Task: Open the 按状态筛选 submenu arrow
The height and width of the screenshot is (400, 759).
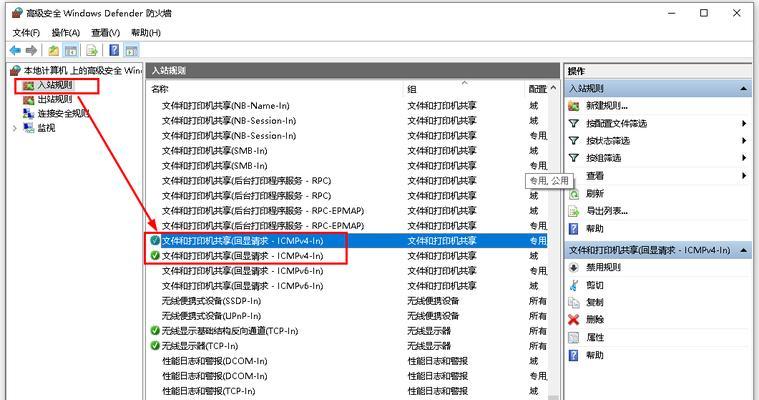Action: pos(744,141)
